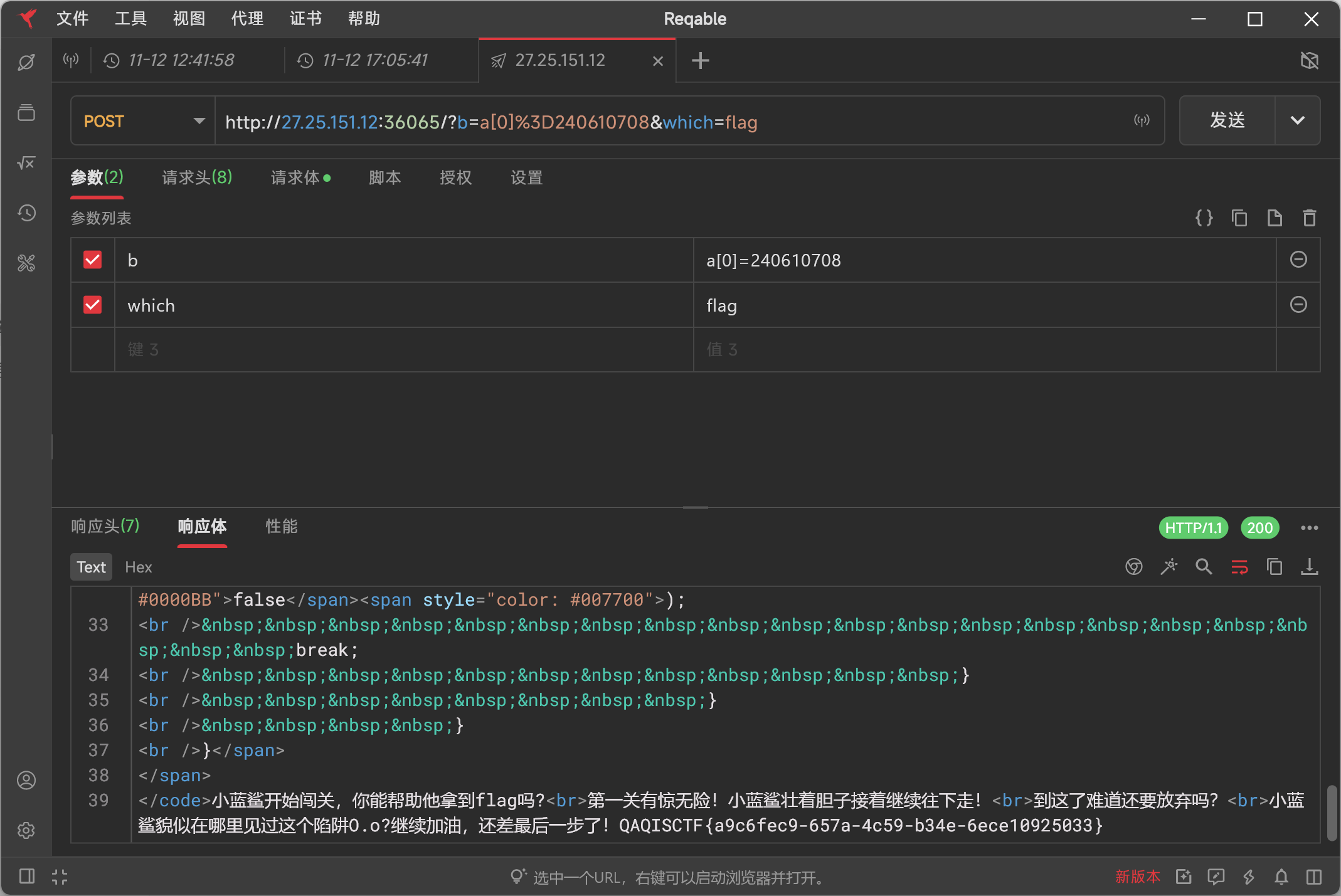Screen dimensions: 1341x896
Task: Click the trash icon to clear parameters
Action: click(1309, 218)
